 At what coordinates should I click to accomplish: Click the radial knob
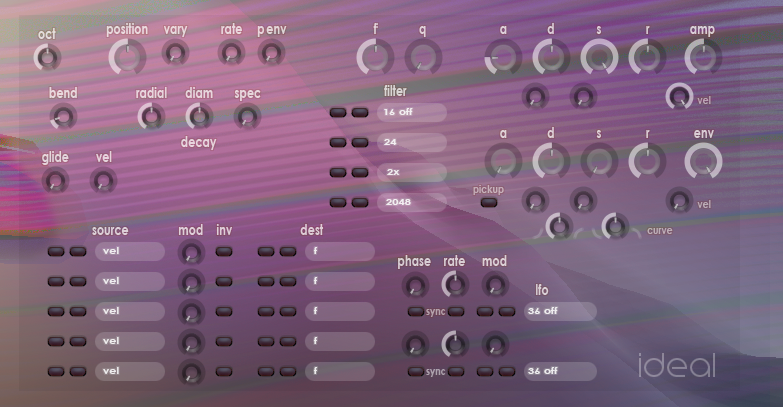151,116
